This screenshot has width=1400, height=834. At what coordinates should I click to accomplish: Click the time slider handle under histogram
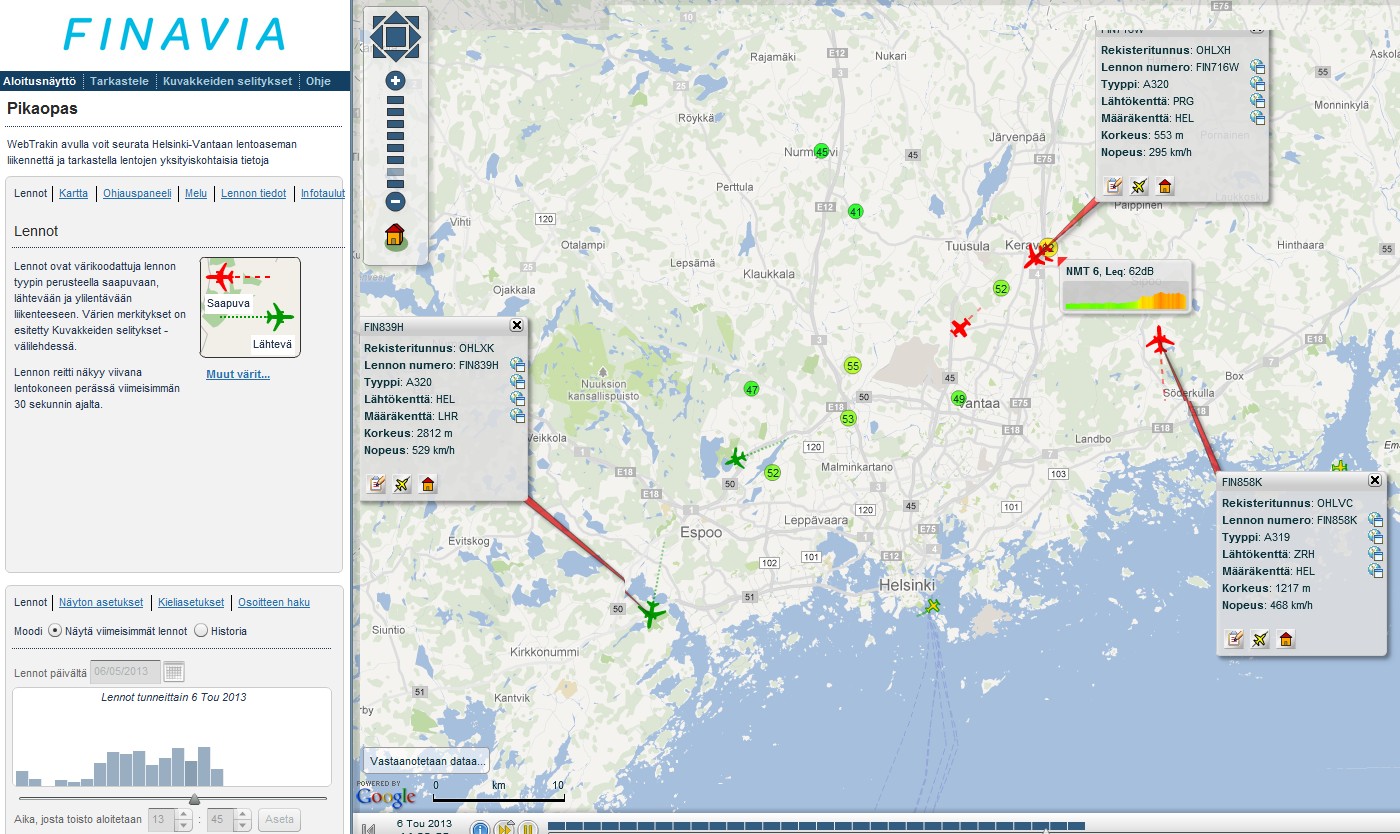(194, 799)
